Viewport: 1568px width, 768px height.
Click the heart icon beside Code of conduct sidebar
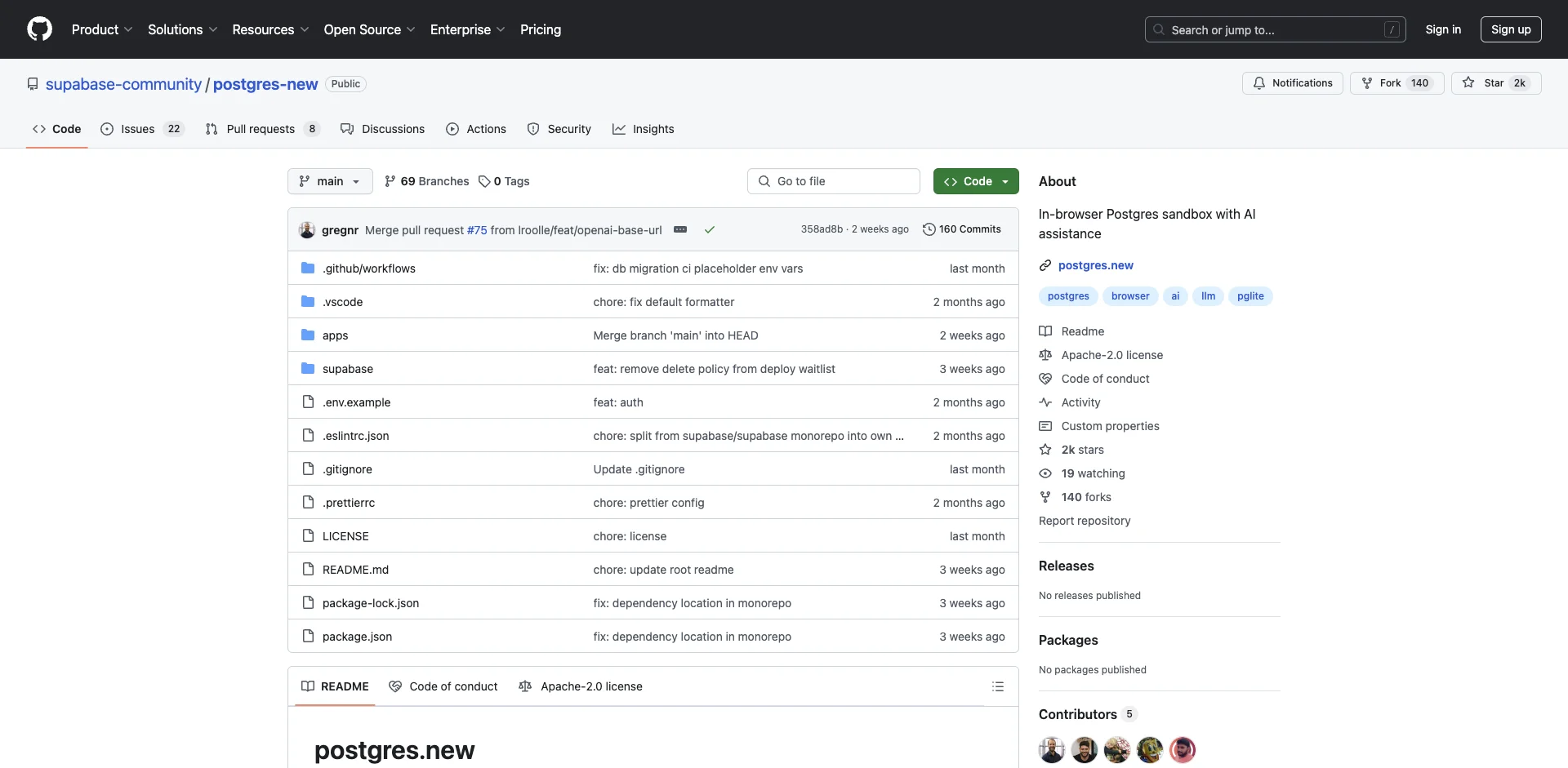click(1045, 379)
